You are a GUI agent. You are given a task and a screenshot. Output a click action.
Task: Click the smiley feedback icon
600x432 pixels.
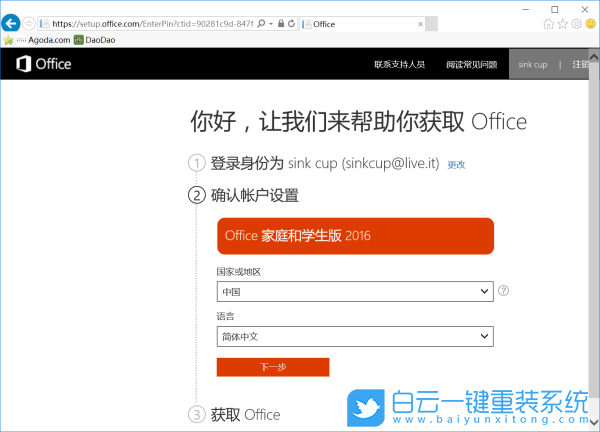tap(591, 24)
